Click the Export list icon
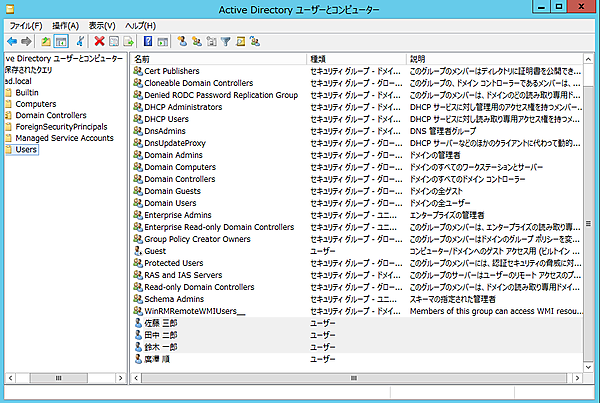Viewport: 600px width, 403px height. [x=129, y=41]
